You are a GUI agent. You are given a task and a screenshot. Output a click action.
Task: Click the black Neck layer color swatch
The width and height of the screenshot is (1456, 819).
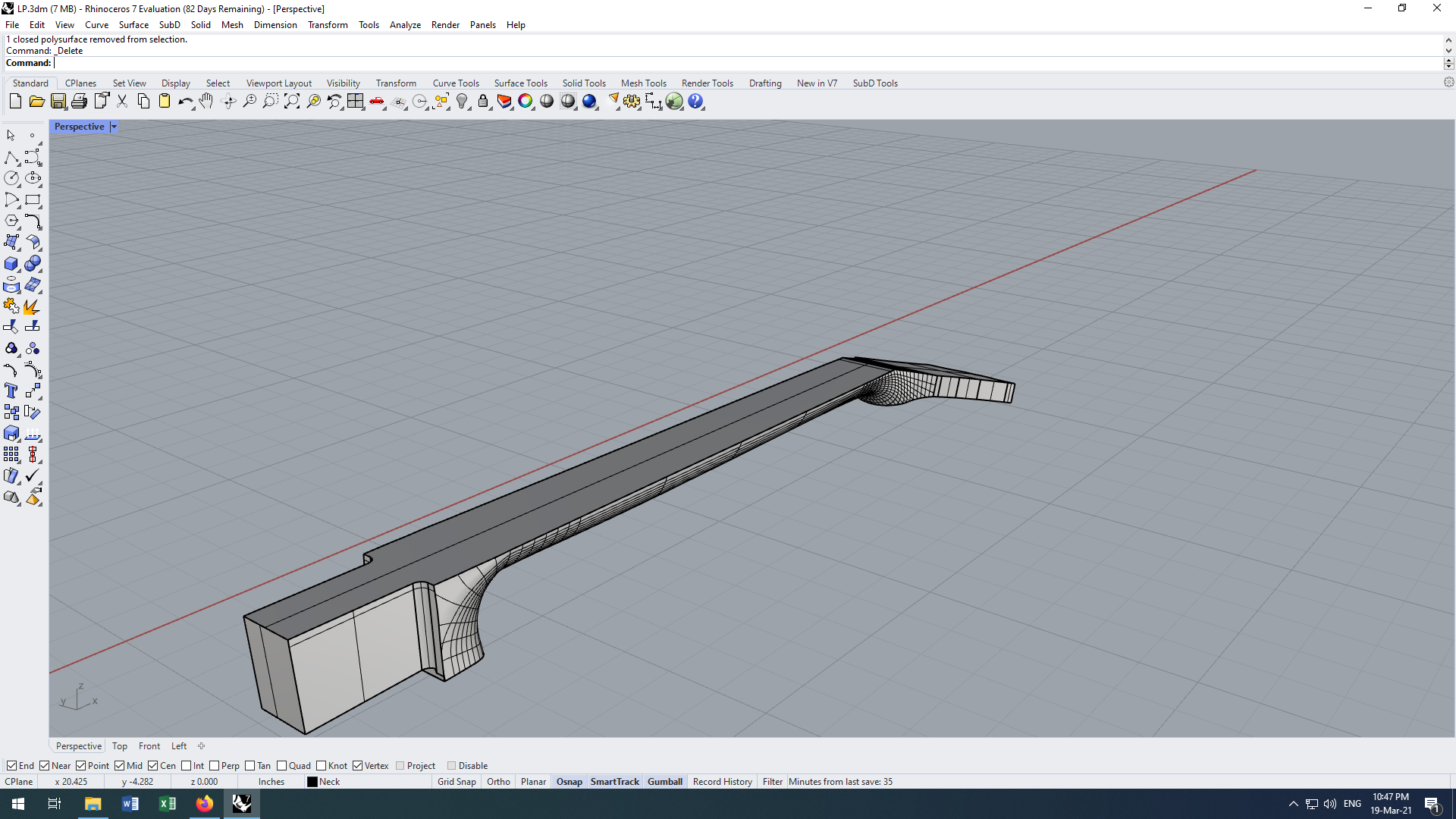[312, 782]
